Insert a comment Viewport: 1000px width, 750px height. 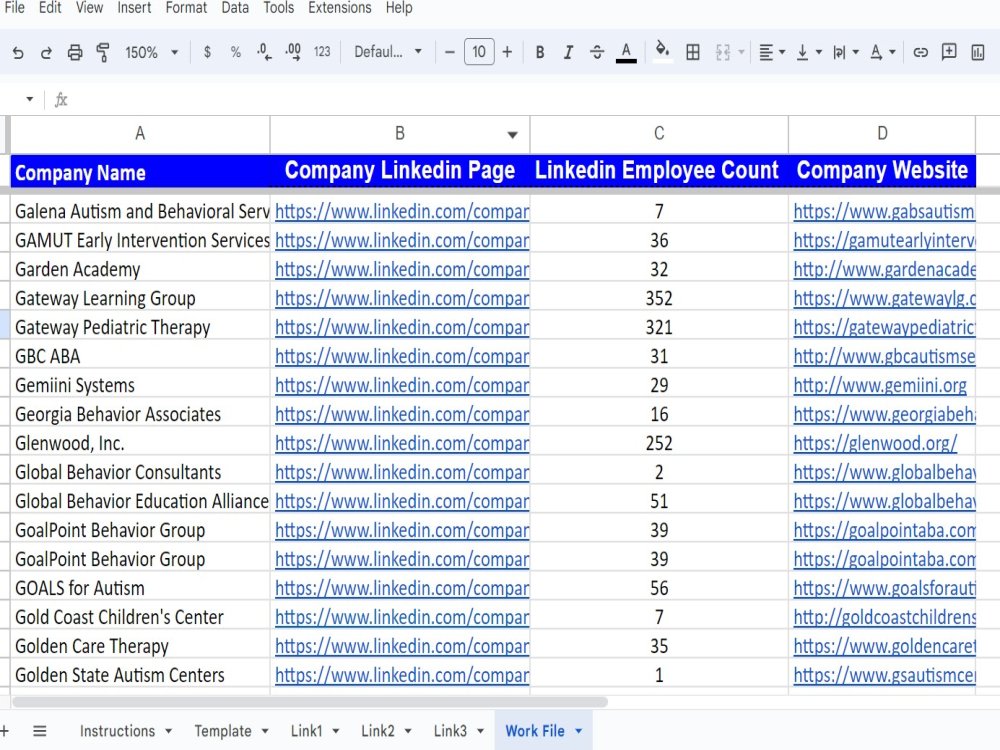(x=948, y=51)
